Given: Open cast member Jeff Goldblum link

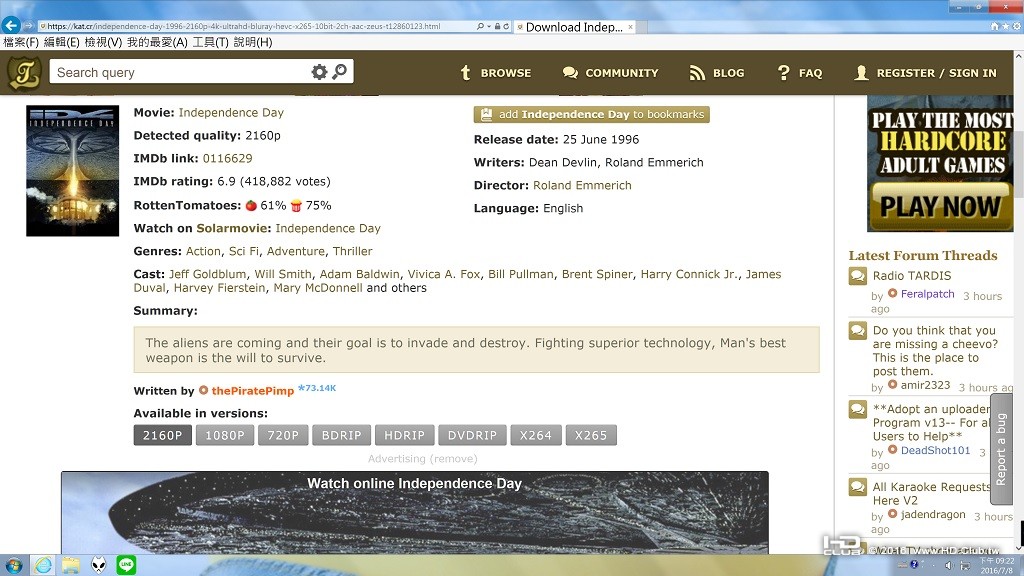Looking at the screenshot, I should (x=208, y=274).
